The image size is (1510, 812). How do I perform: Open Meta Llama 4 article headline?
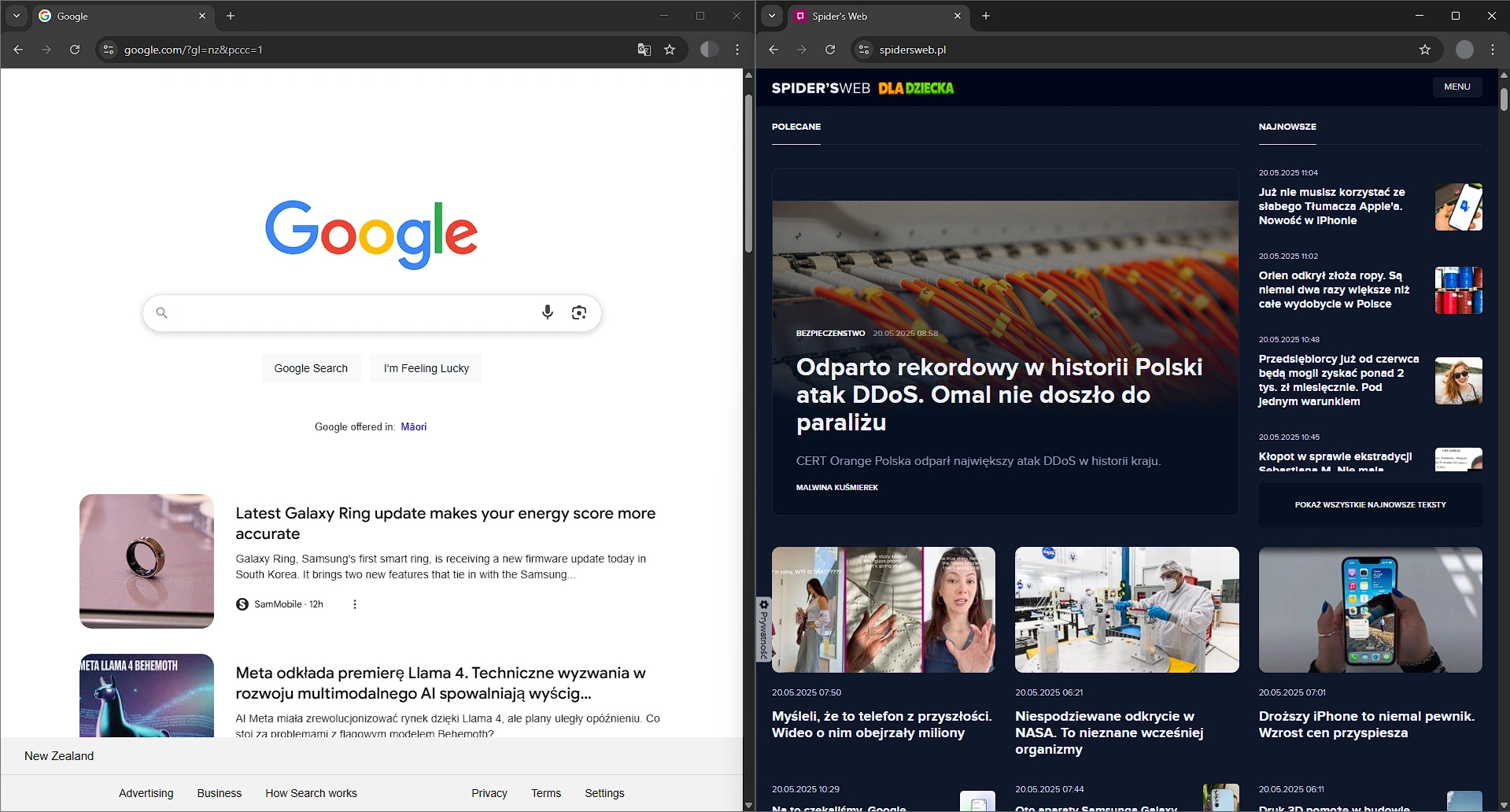[441, 683]
